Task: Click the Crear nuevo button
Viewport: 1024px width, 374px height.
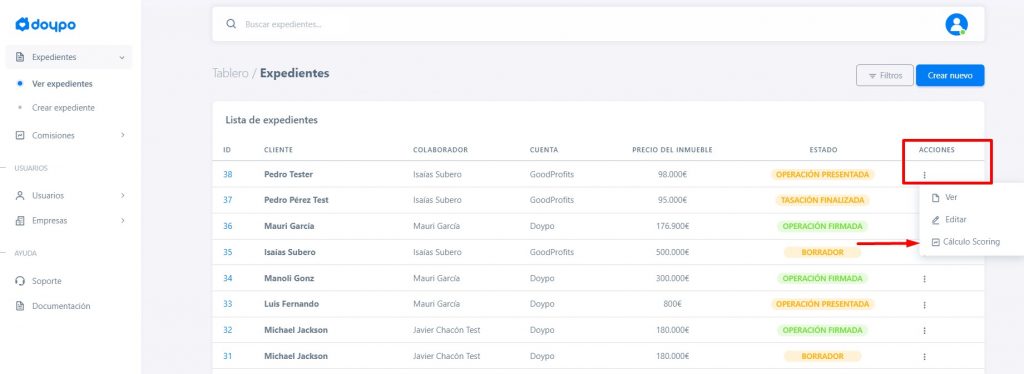Action: [950, 76]
